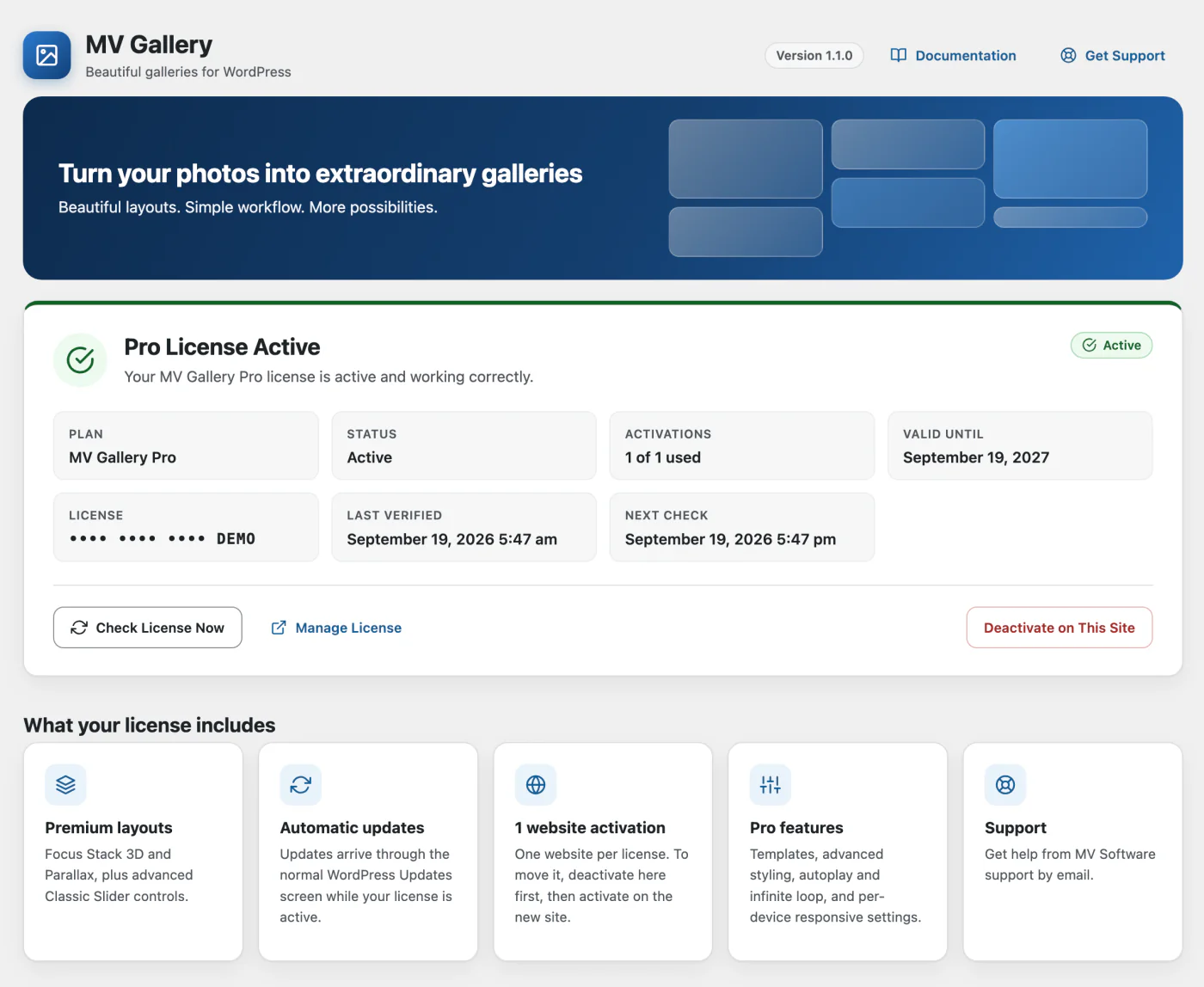Image resolution: width=1204 pixels, height=987 pixels.
Task: Click the '1 website activation' card title
Action: [x=590, y=828]
